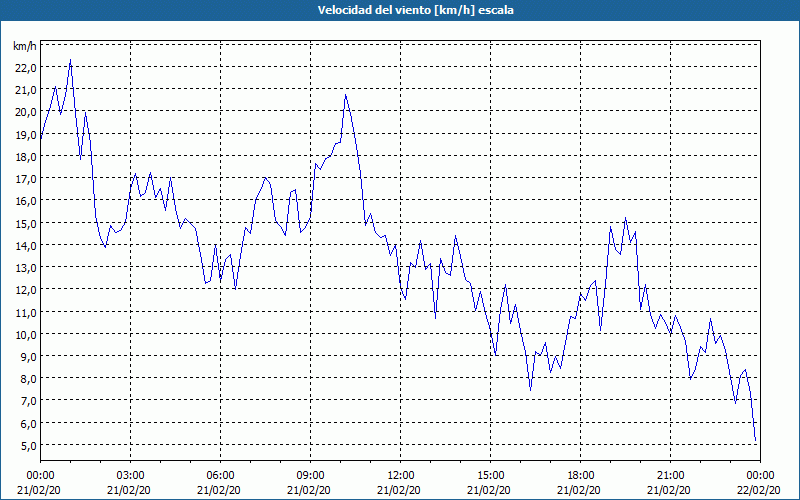This screenshot has height=500, width=800.
Task: Click the 18:00 time axis label
Action: (580, 476)
